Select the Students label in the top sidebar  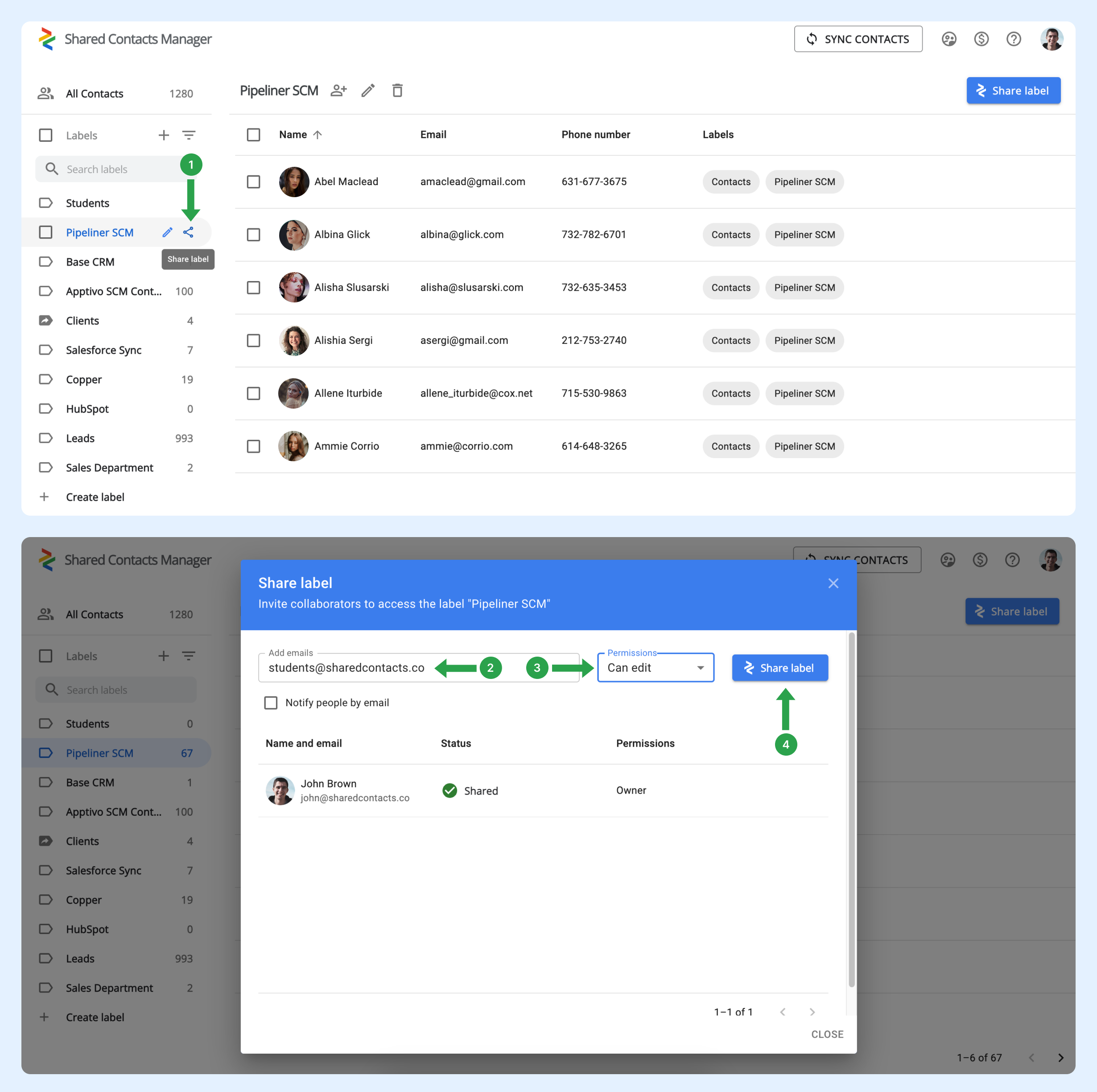click(x=116, y=203)
